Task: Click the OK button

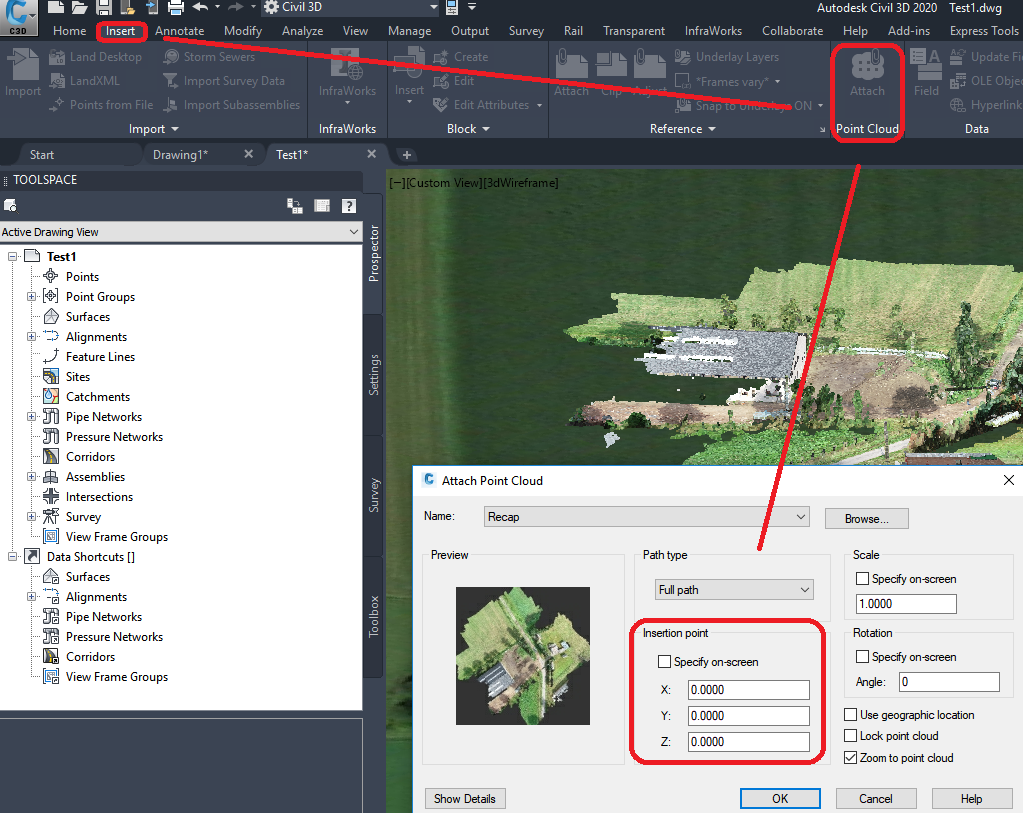Action: pos(780,799)
